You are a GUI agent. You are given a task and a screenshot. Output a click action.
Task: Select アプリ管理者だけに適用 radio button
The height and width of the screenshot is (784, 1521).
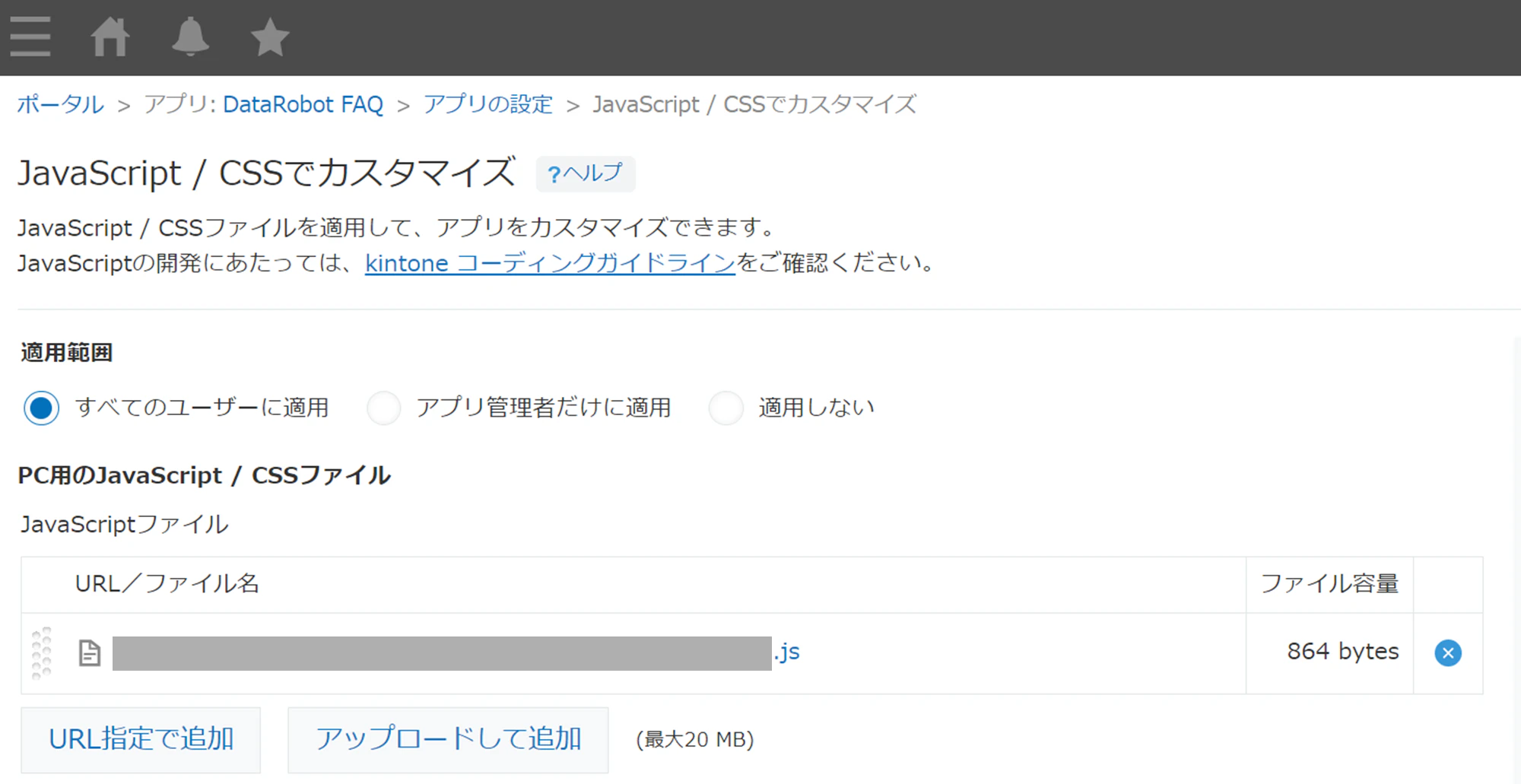pos(384,408)
